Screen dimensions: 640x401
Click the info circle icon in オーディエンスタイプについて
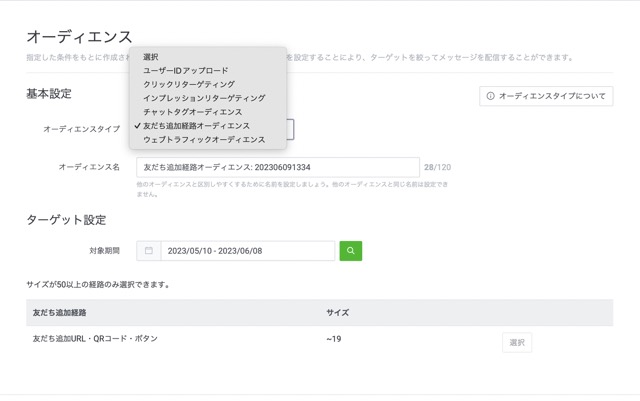490,96
